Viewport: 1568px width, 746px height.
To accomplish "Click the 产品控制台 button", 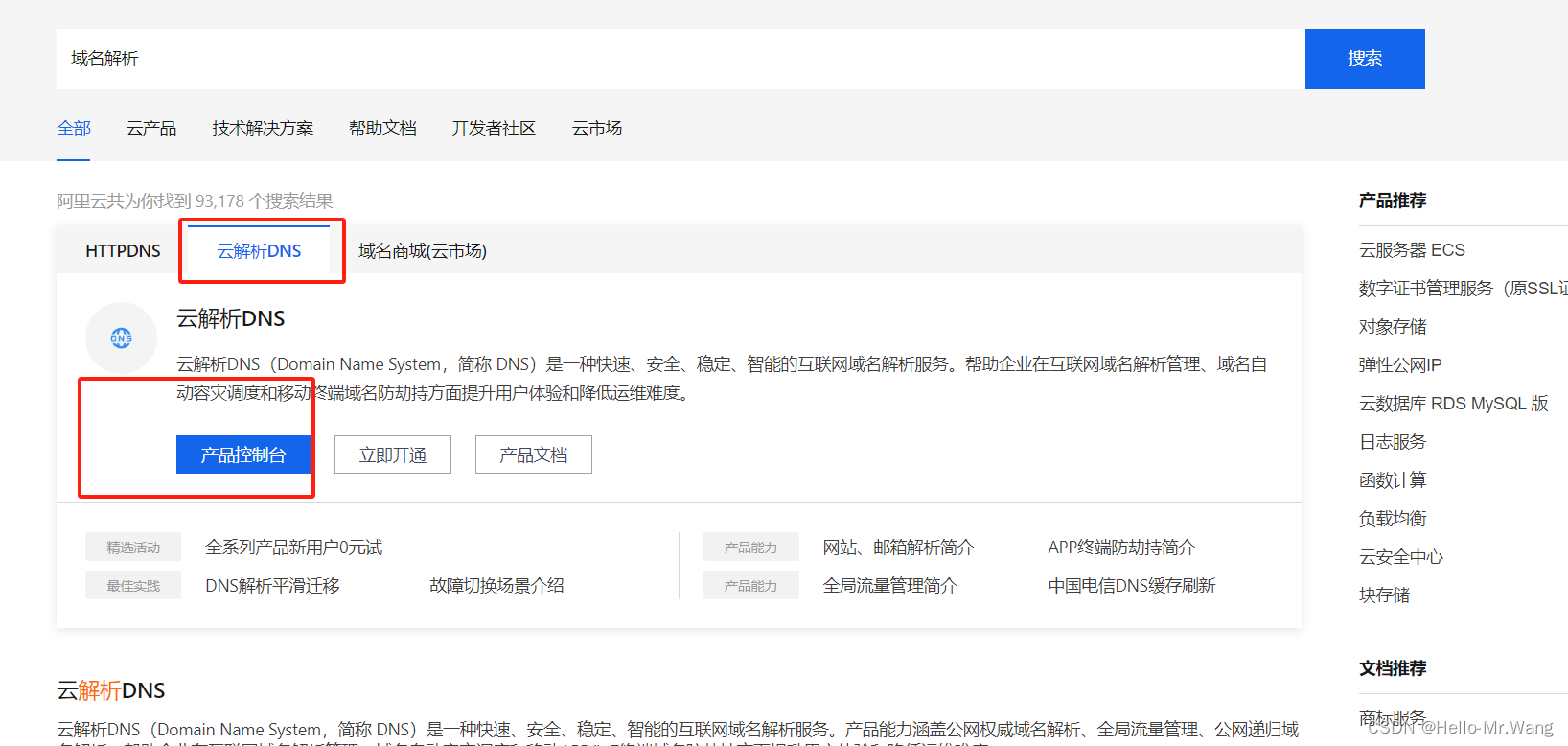I will (x=243, y=455).
